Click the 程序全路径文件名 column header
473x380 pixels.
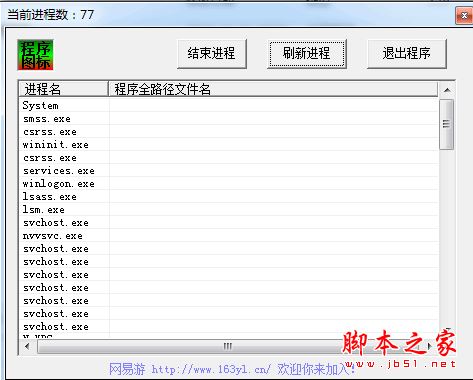pos(273,89)
